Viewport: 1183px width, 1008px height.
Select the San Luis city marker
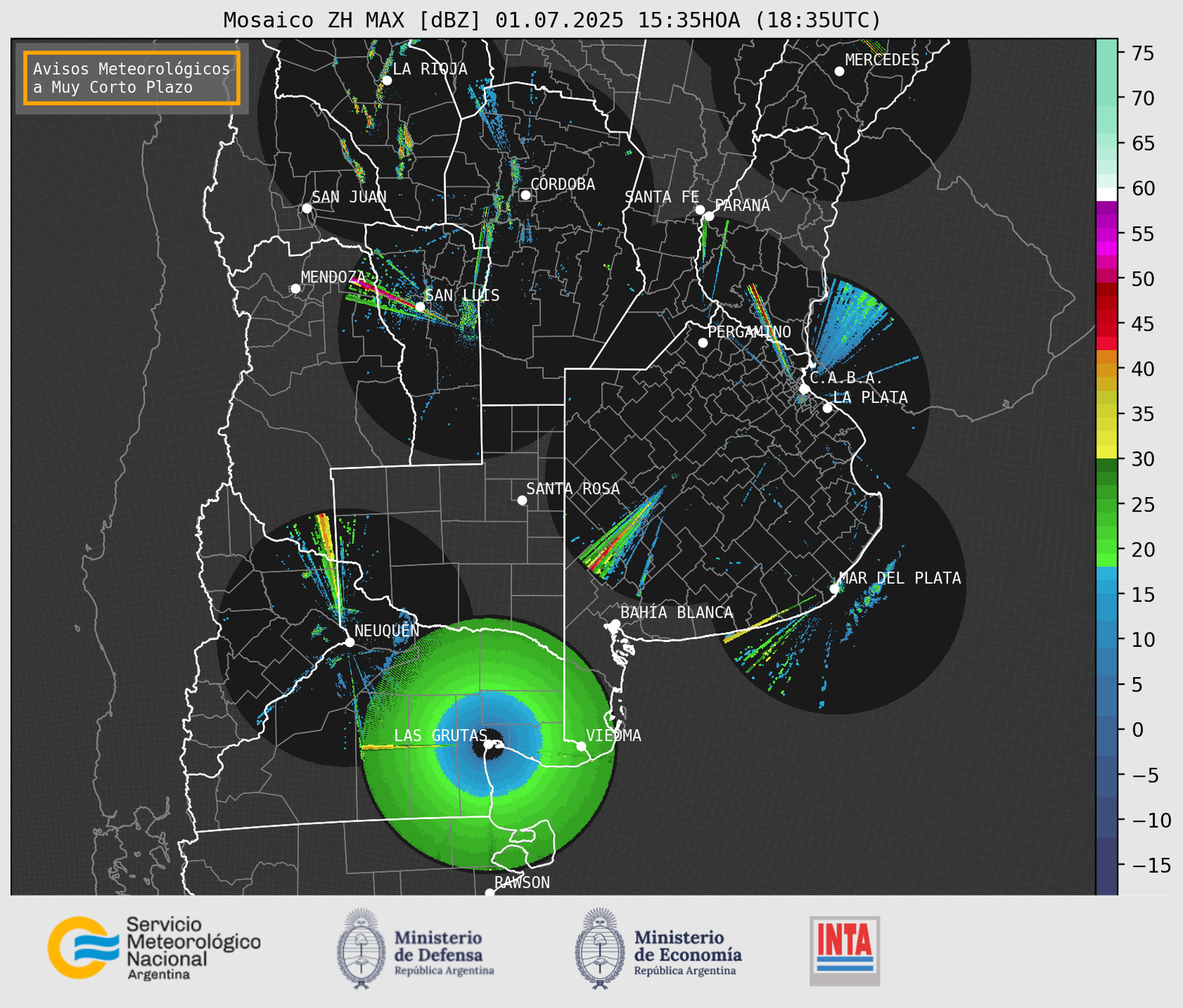click(419, 307)
